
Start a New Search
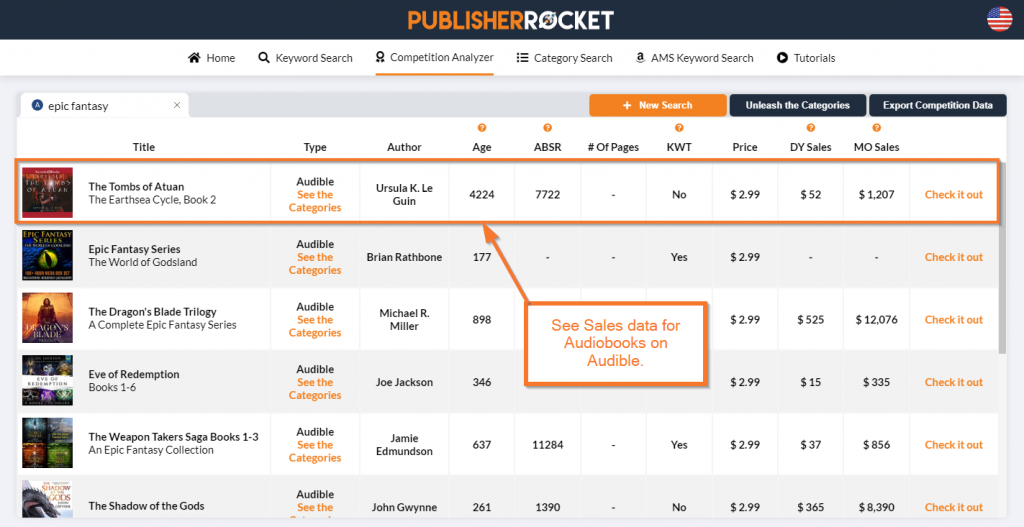point(658,105)
